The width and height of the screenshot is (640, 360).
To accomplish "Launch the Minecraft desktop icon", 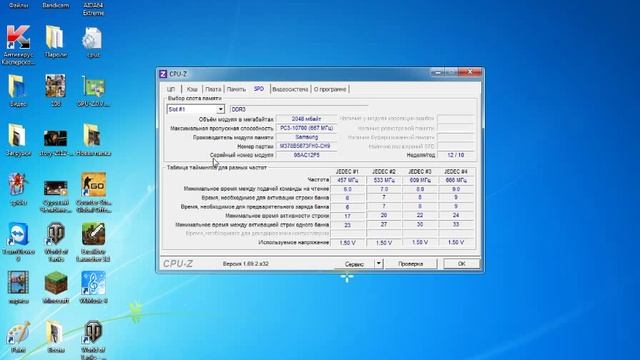I will tap(56, 283).
